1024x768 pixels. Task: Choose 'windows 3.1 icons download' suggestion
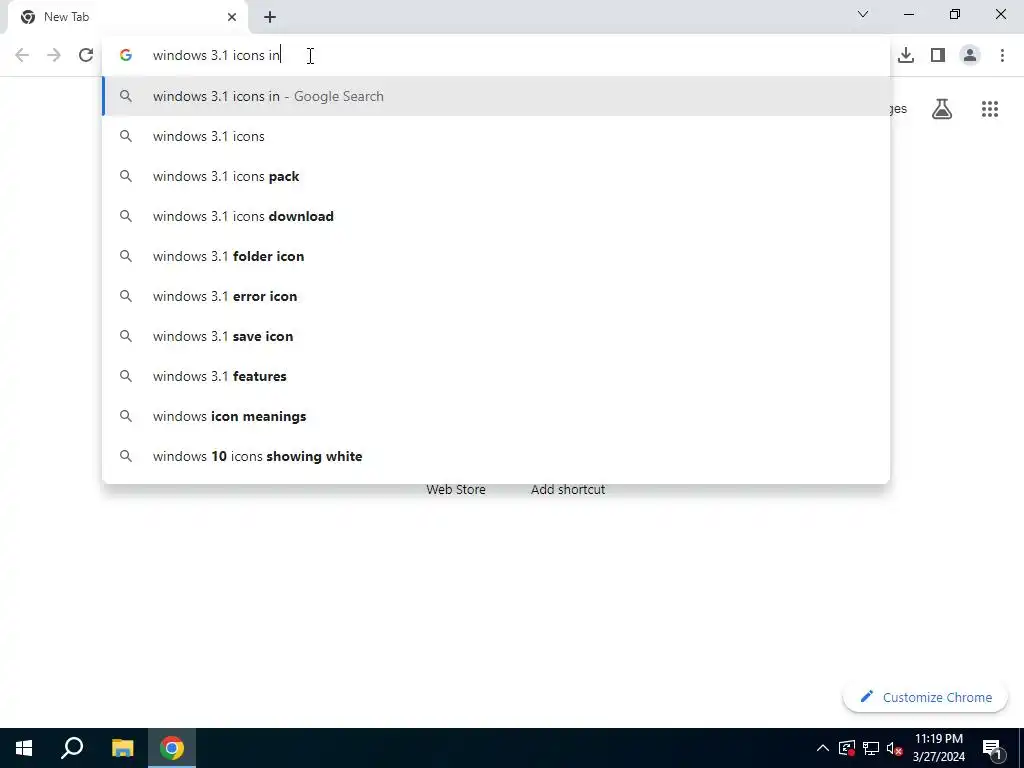pos(496,216)
